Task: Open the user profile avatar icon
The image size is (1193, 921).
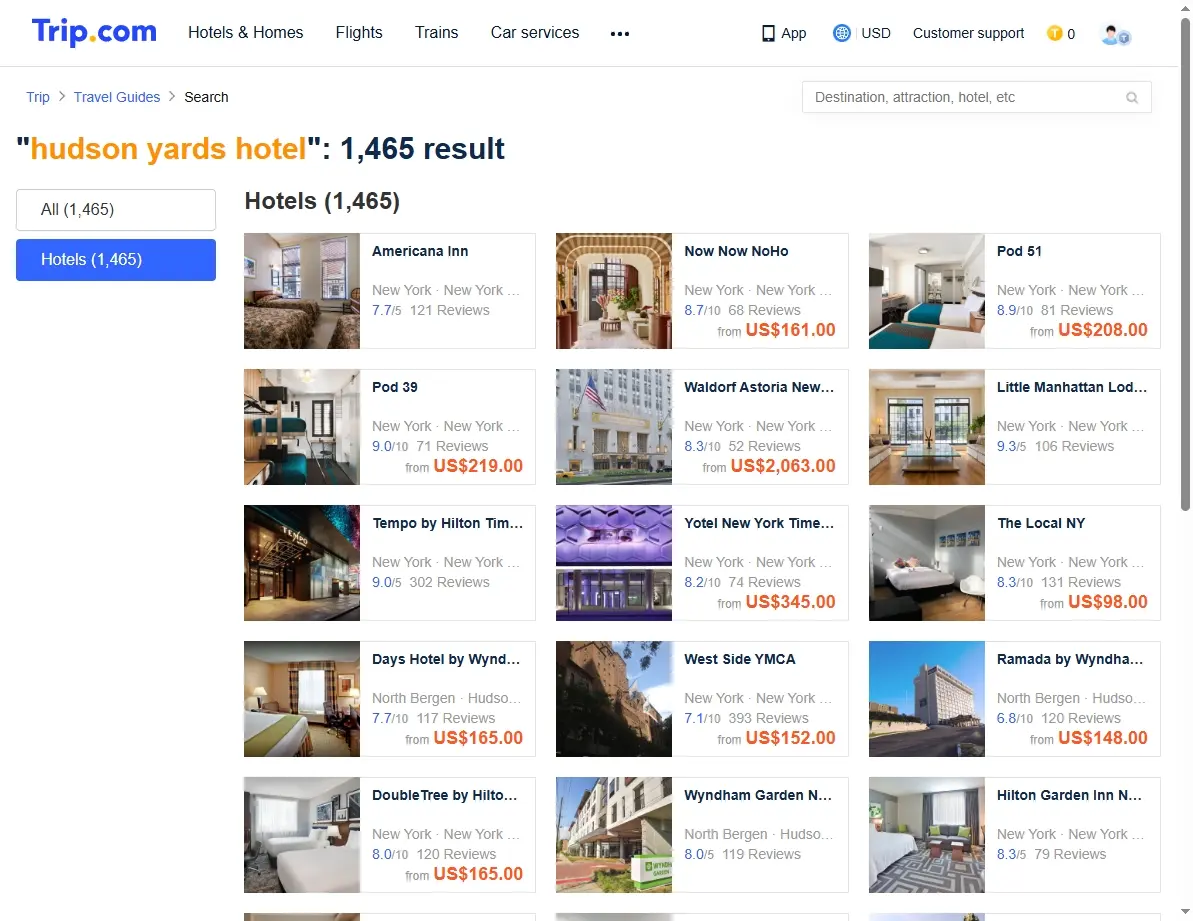Action: click(1115, 34)
